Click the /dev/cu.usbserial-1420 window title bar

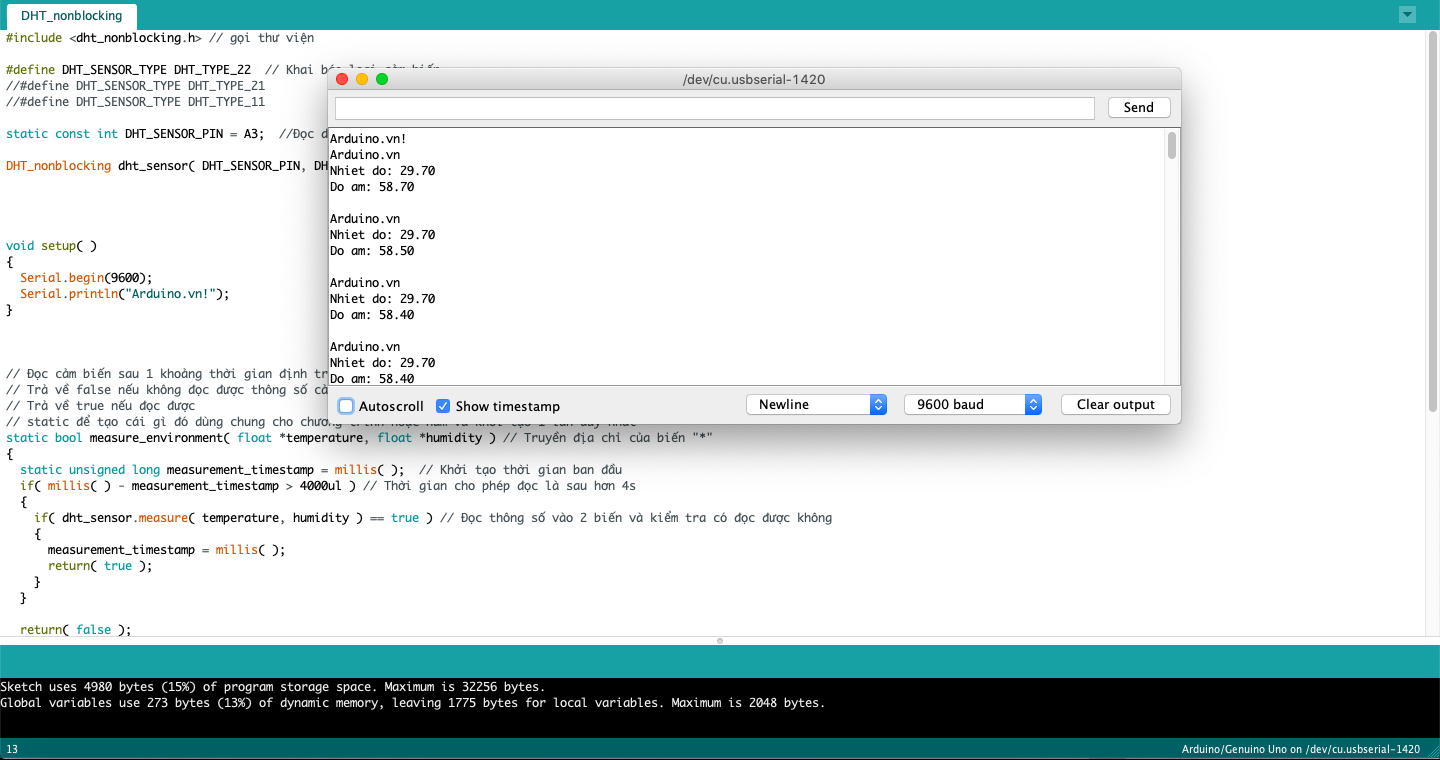[x=753, y=79]
